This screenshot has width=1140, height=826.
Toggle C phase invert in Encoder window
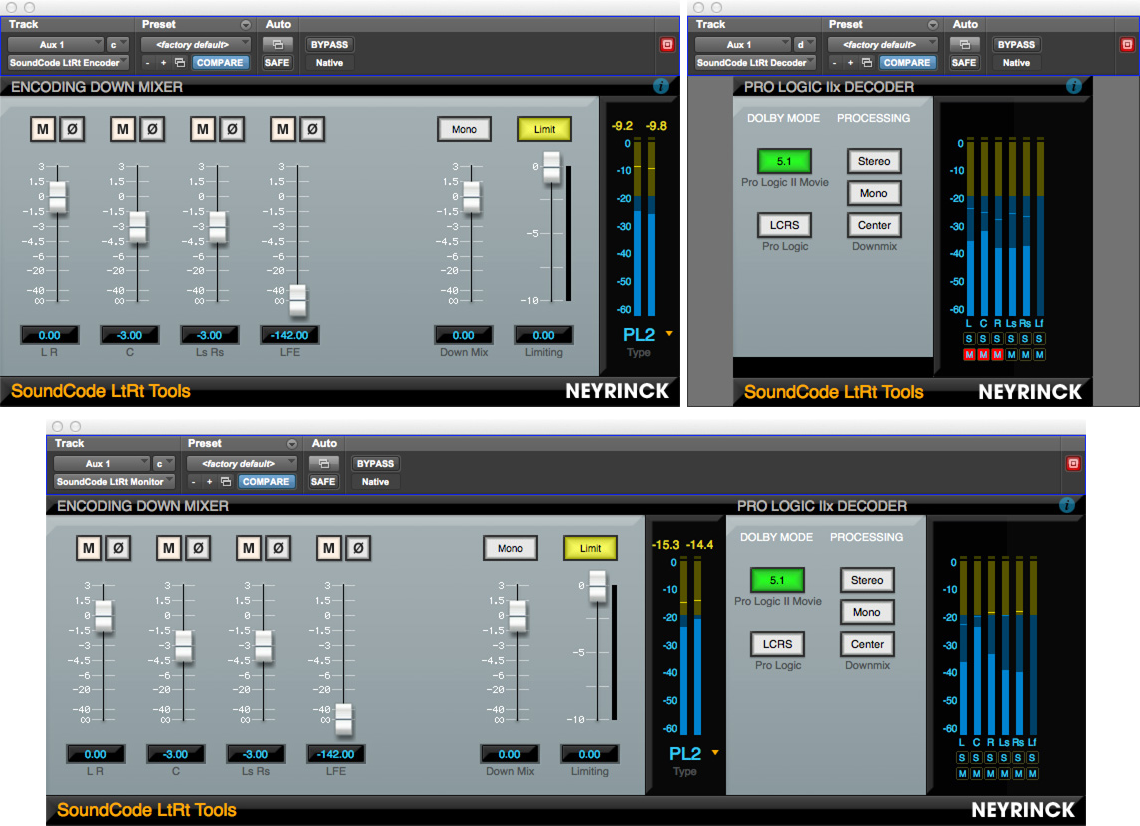tap(152, 129)
